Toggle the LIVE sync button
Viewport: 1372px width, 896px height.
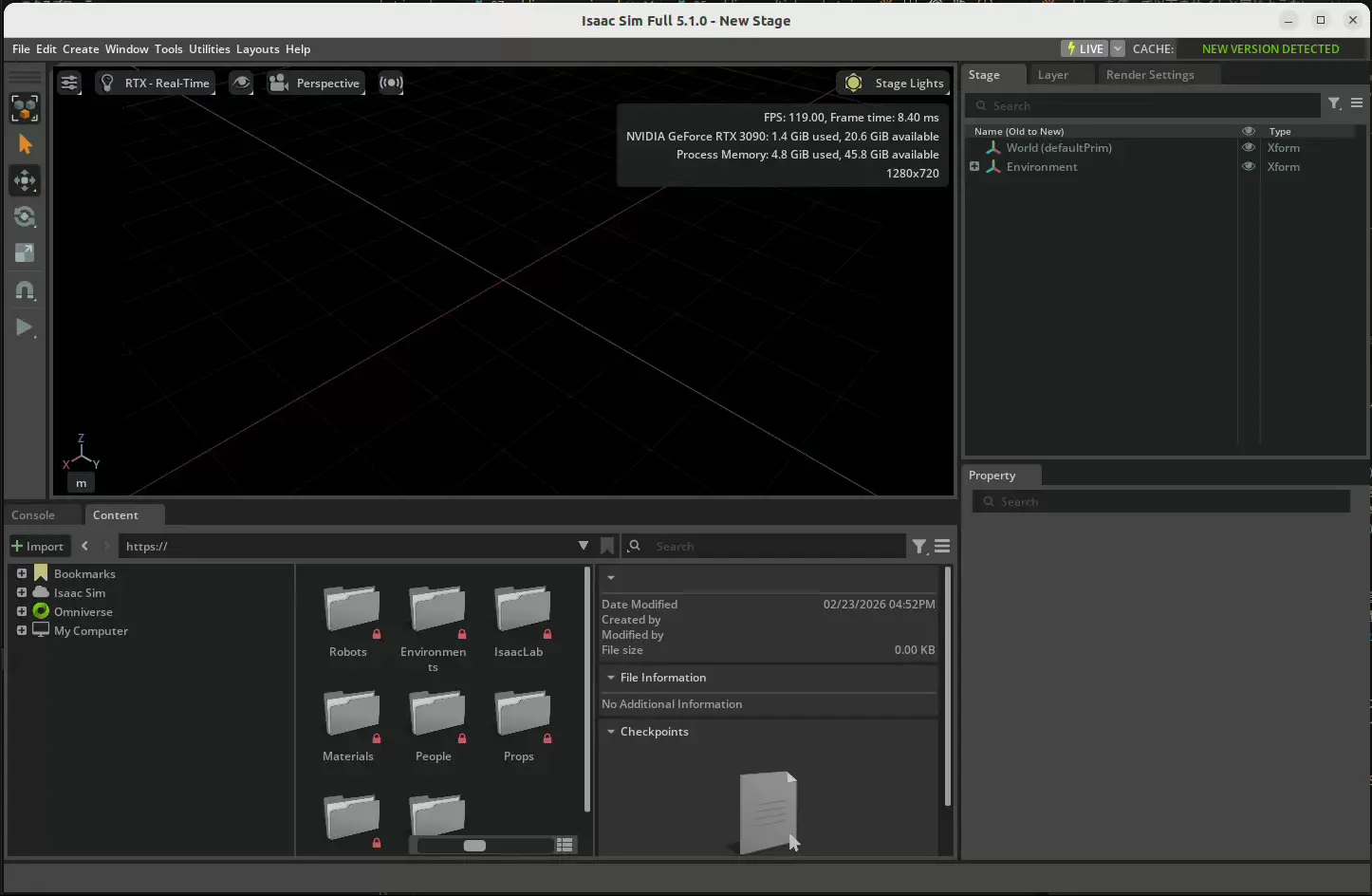coord(1085,48)
